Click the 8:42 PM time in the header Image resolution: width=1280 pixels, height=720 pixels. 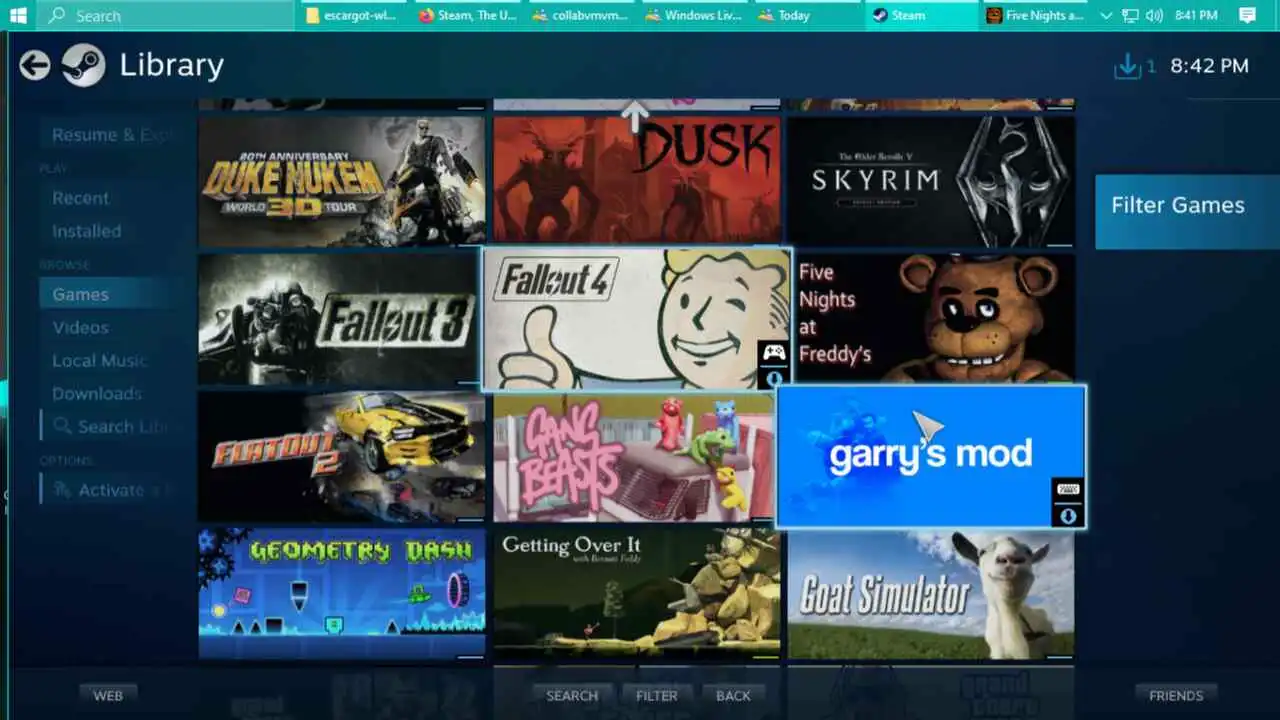[x=1209, y=66]
